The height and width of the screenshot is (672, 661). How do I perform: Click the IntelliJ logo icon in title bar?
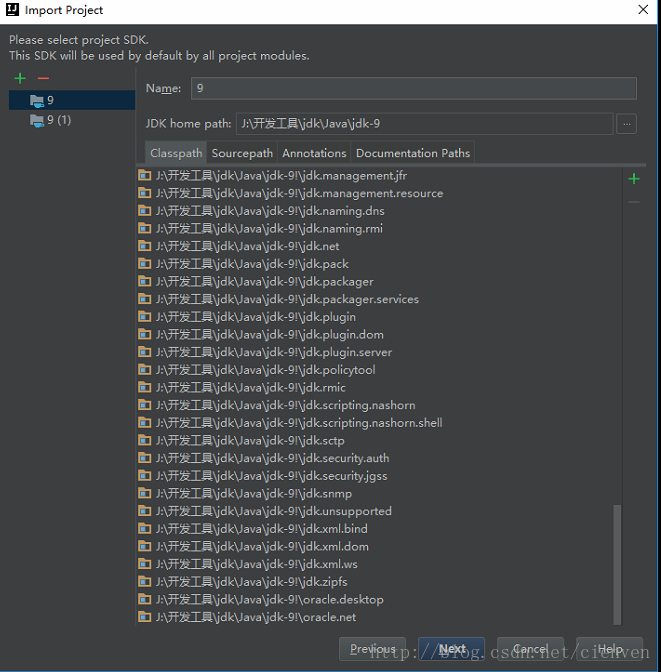point(12,9)
